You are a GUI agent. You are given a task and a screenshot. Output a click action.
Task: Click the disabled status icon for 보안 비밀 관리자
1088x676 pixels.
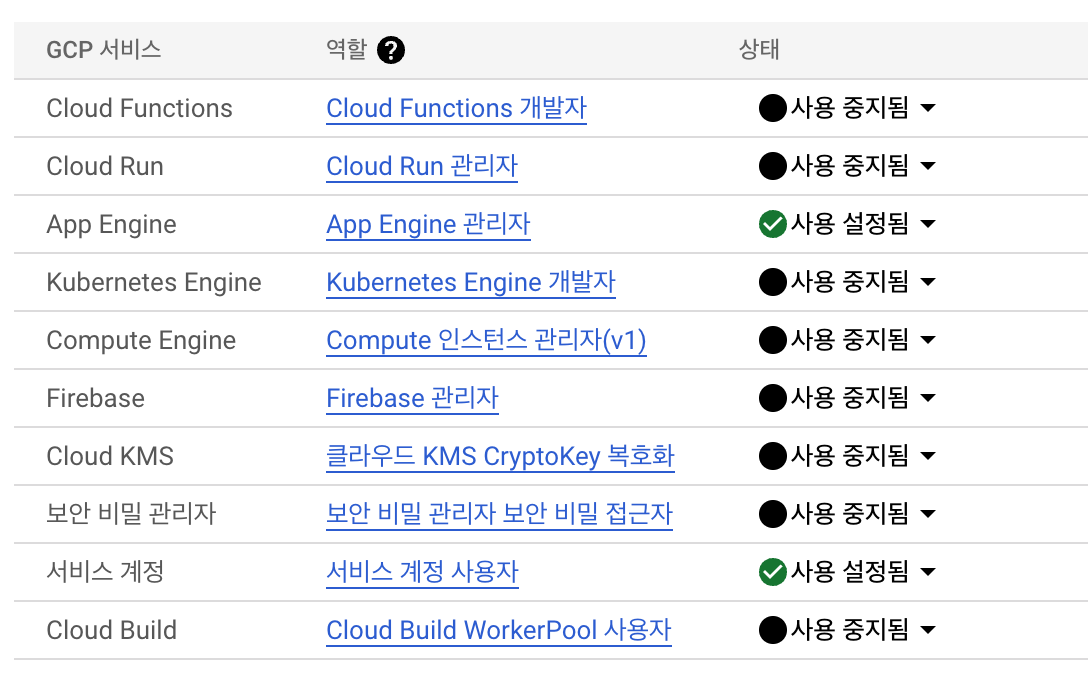(772, 514)
